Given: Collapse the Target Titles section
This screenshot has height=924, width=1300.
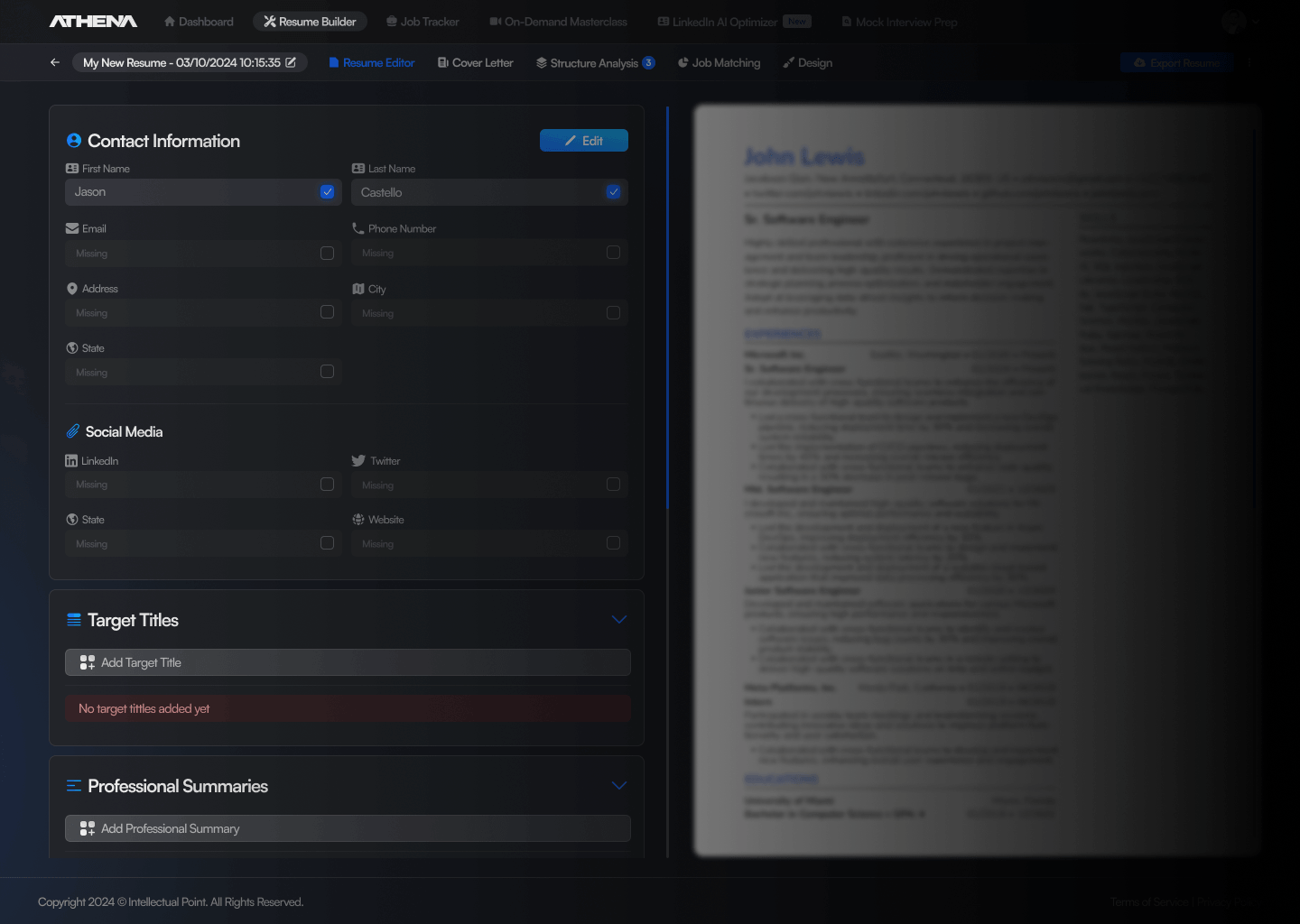Looking at the screenshot, I should 619,620.
